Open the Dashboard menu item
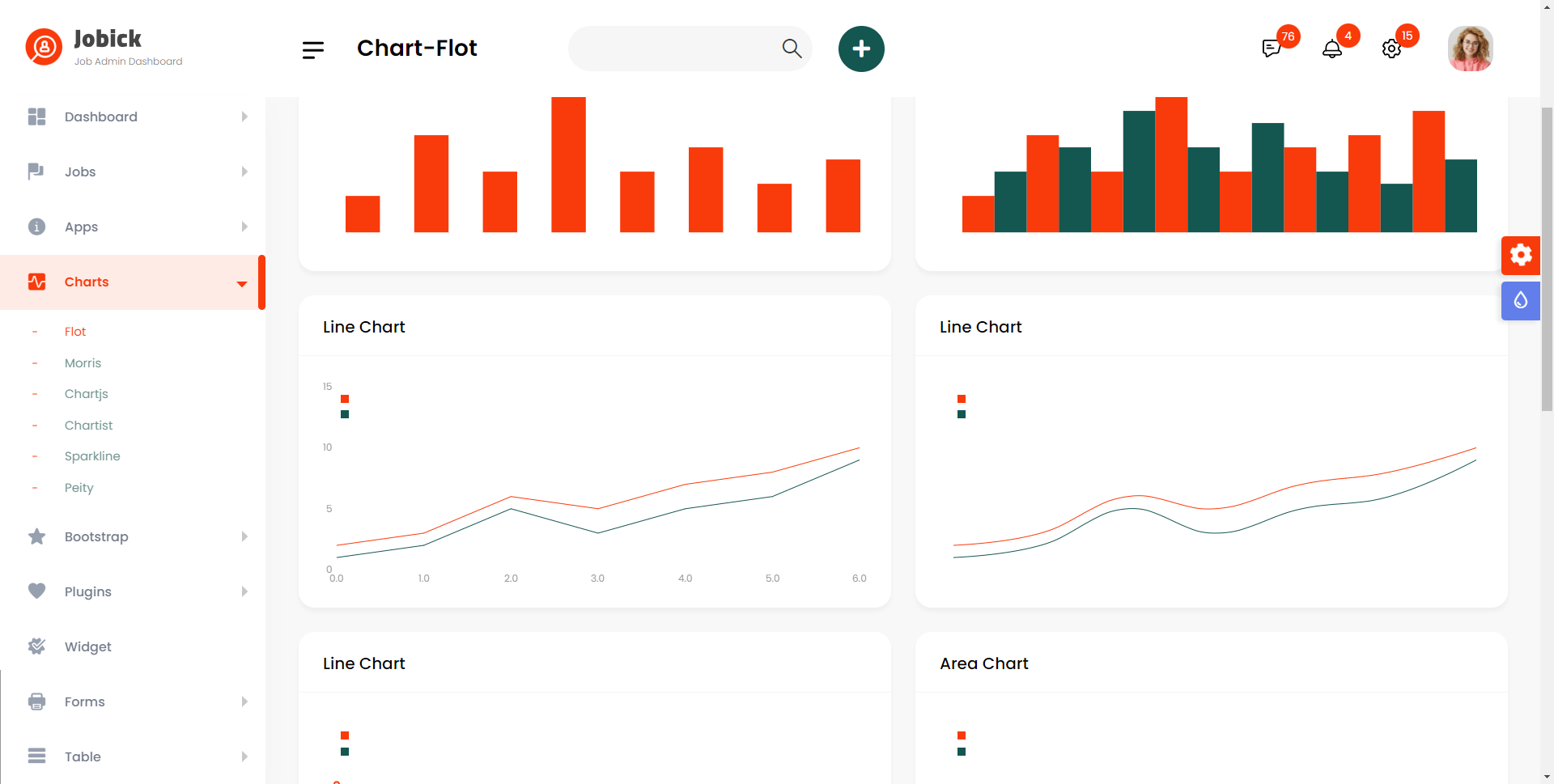 click(x=133, y=117)
